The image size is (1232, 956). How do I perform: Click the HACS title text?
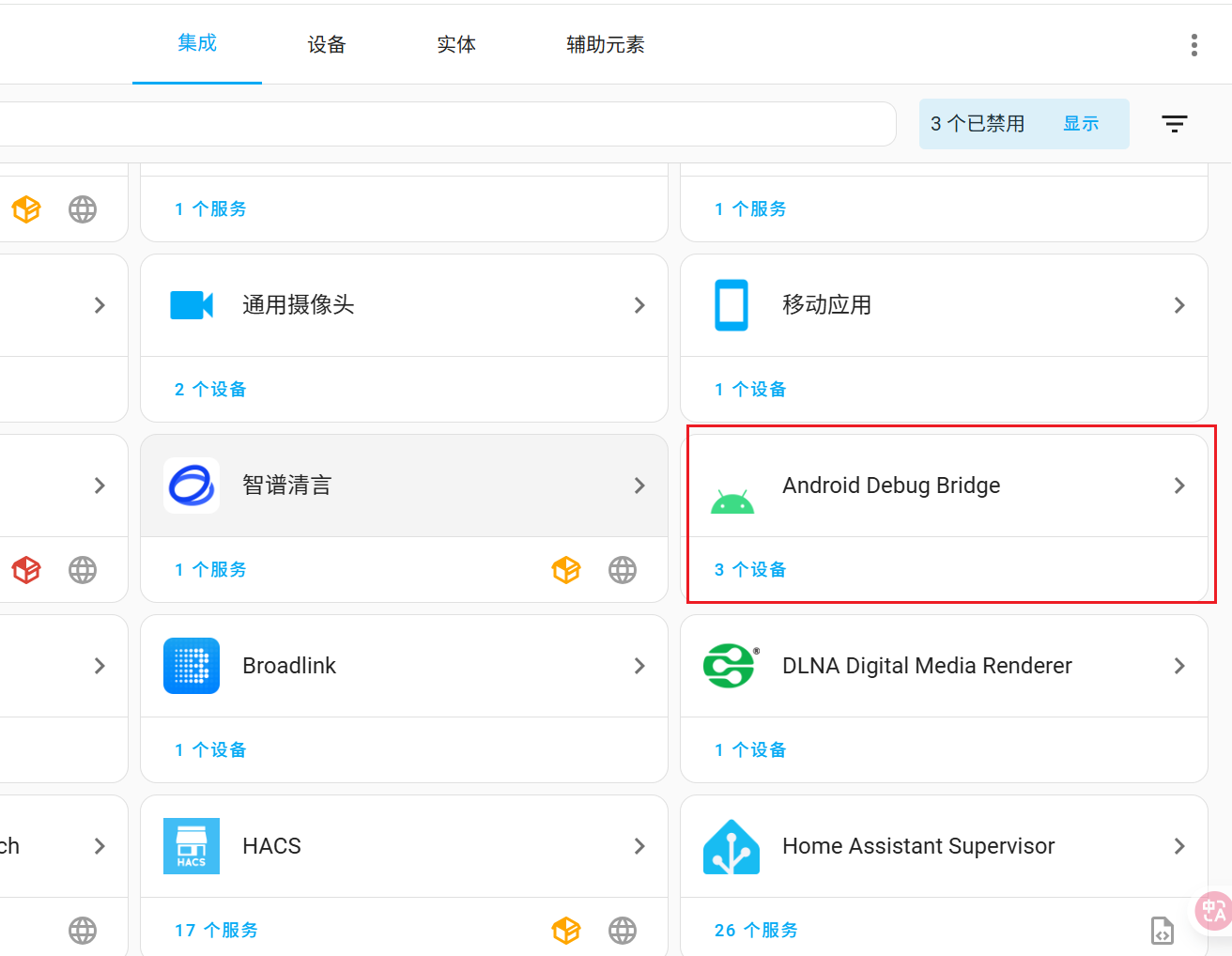271,846
